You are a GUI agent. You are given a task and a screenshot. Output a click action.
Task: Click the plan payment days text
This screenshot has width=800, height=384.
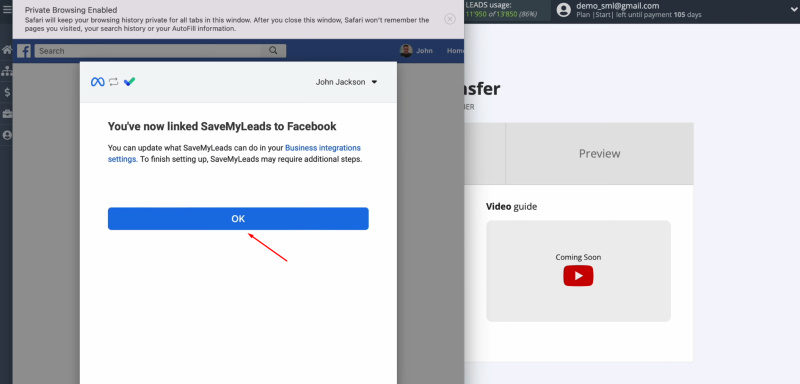(639, 15)
